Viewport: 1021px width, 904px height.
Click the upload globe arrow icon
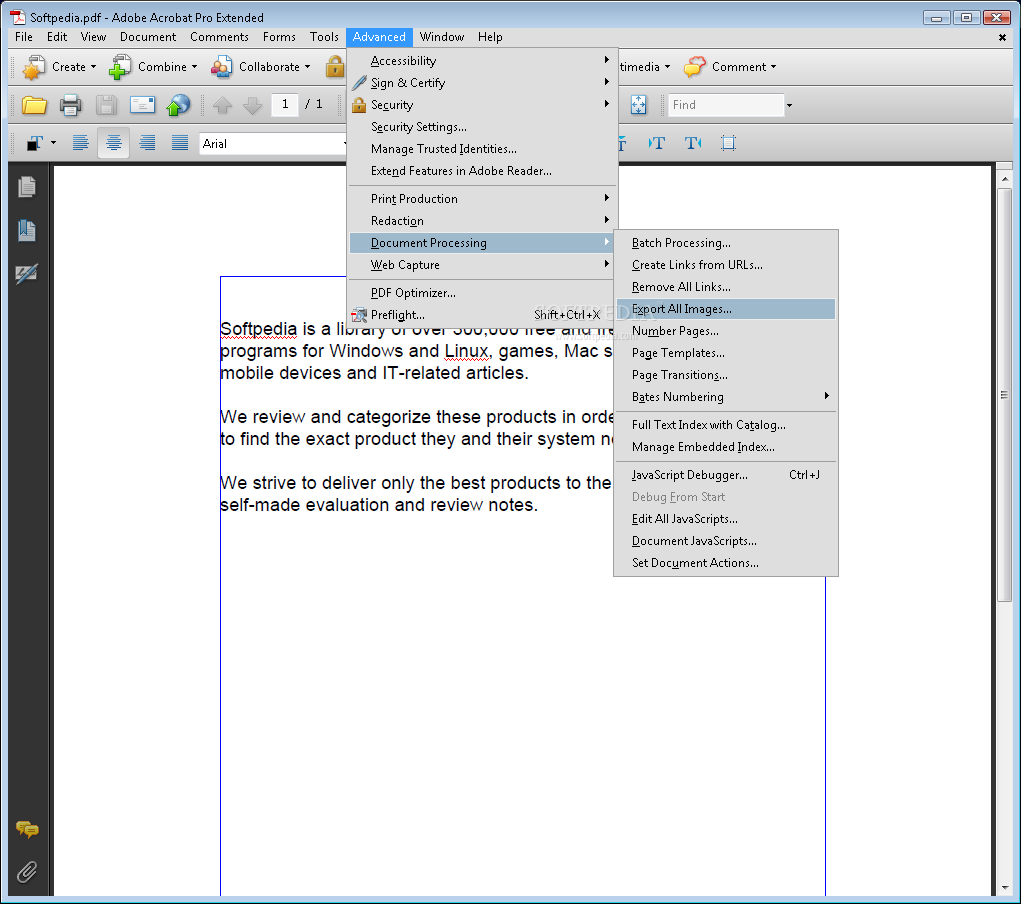click(178, 105)
